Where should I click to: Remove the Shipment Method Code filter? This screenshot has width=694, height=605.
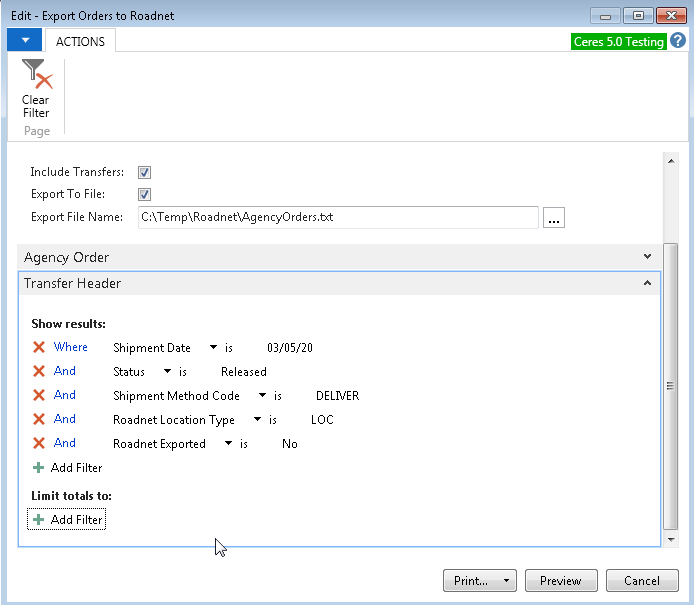[39, 395]
